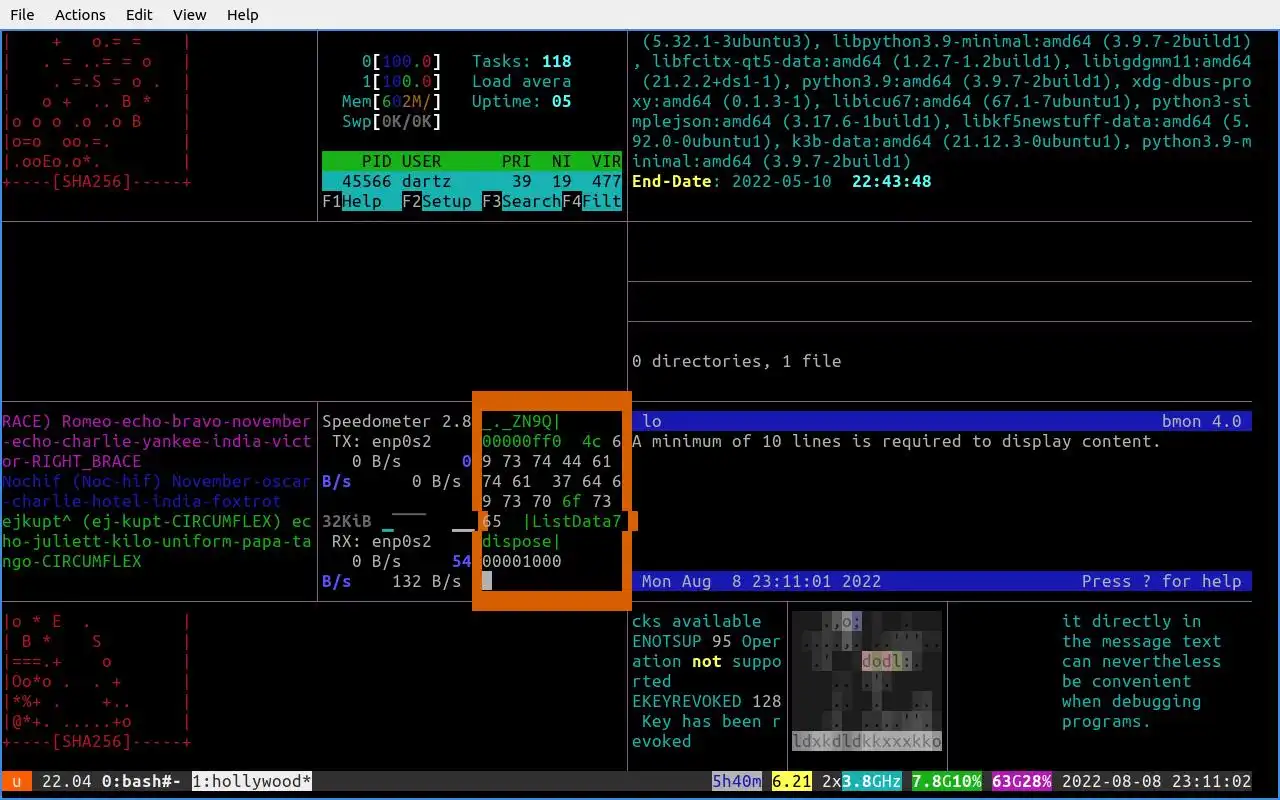
Task: Click the 00001000 hex offset
Action: click(x=522, y=561)
